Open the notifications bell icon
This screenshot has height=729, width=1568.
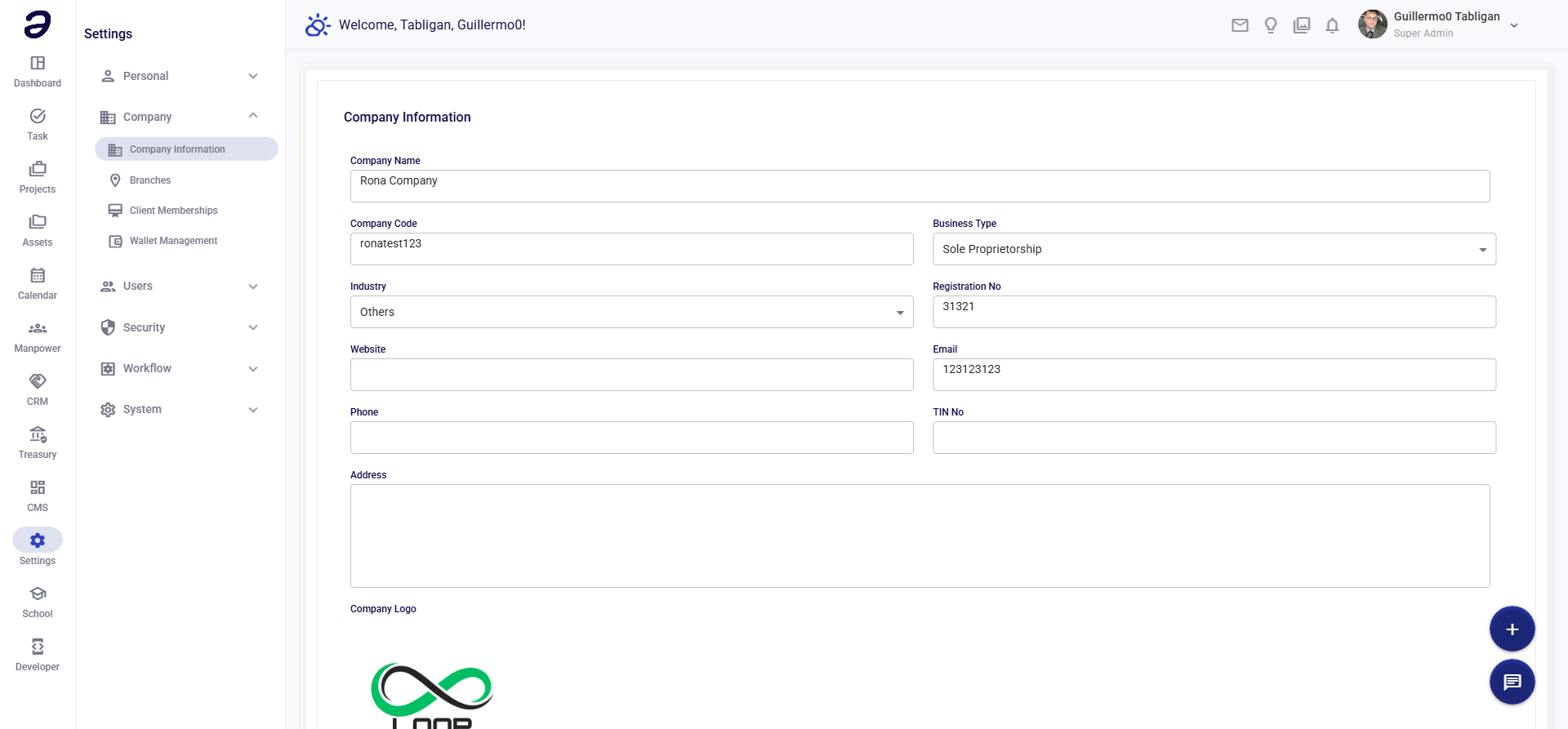[1332, 25]
